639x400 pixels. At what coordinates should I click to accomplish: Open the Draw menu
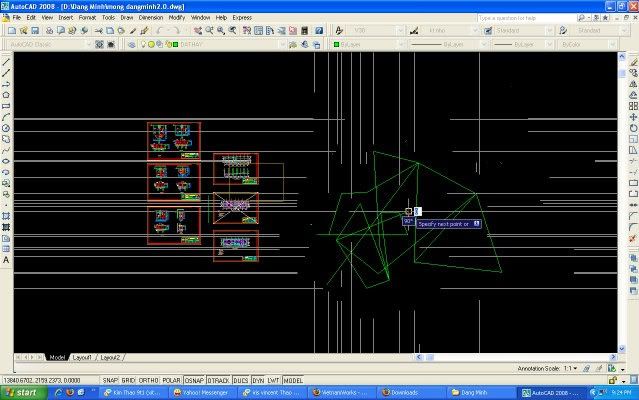(127, 18)
